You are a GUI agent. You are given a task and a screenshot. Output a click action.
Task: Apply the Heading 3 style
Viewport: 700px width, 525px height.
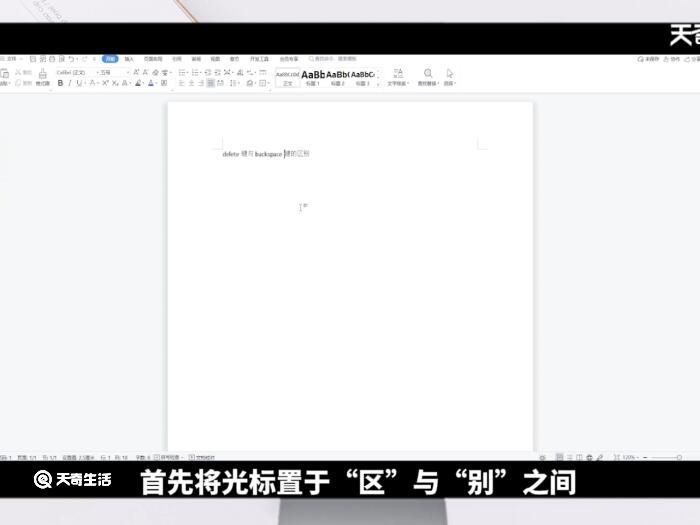[x=362, y=78]
